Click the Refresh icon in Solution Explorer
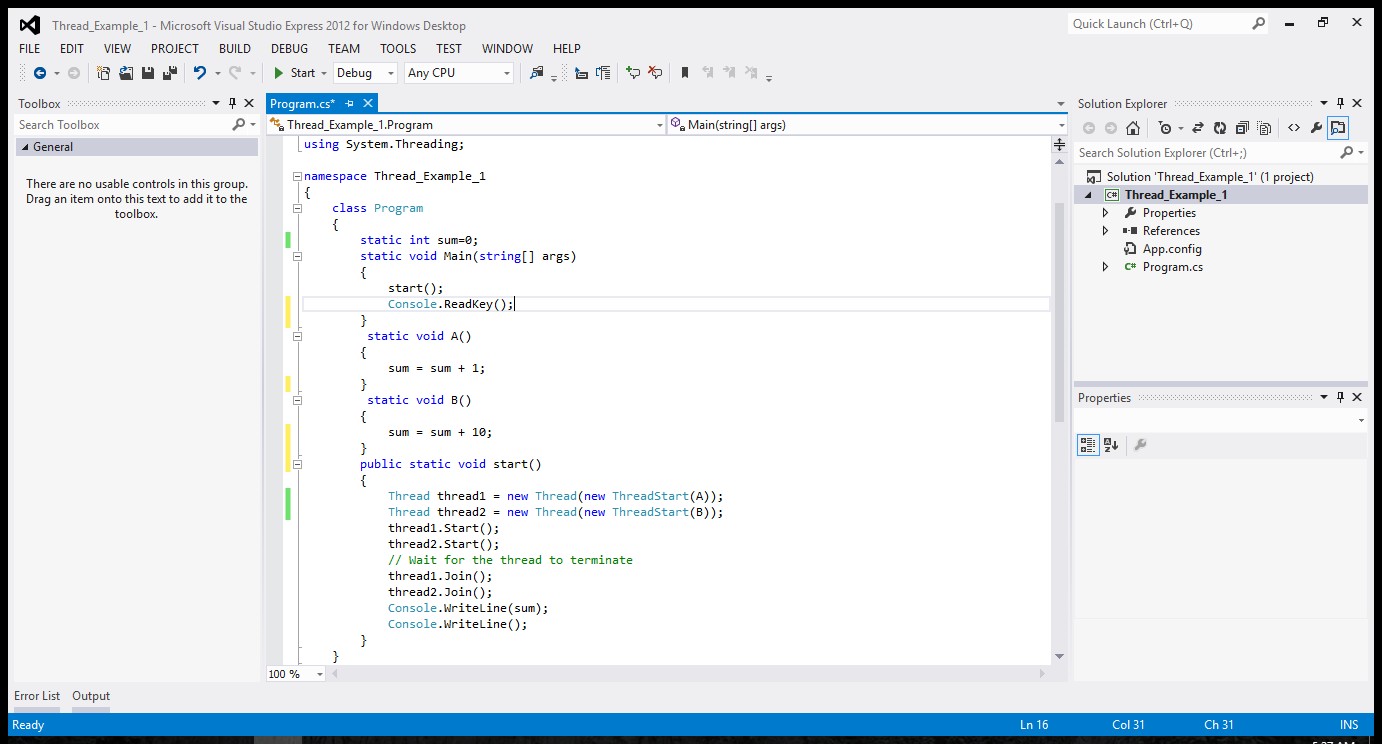 click(x=1220, y=128)
